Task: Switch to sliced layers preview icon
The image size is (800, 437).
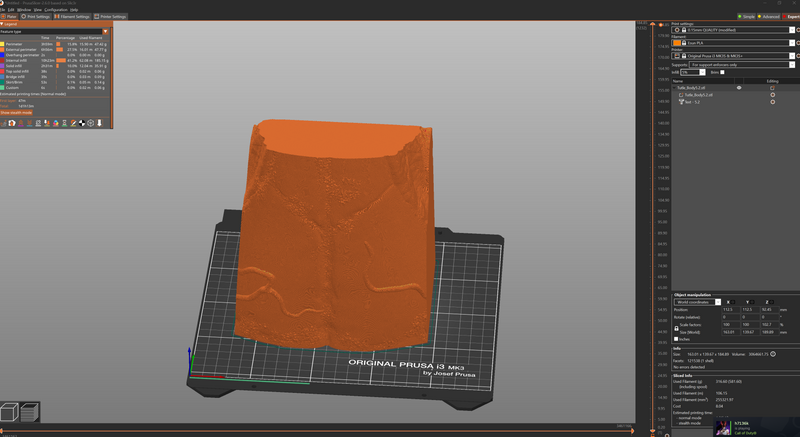Action: [x=29, y=412]
